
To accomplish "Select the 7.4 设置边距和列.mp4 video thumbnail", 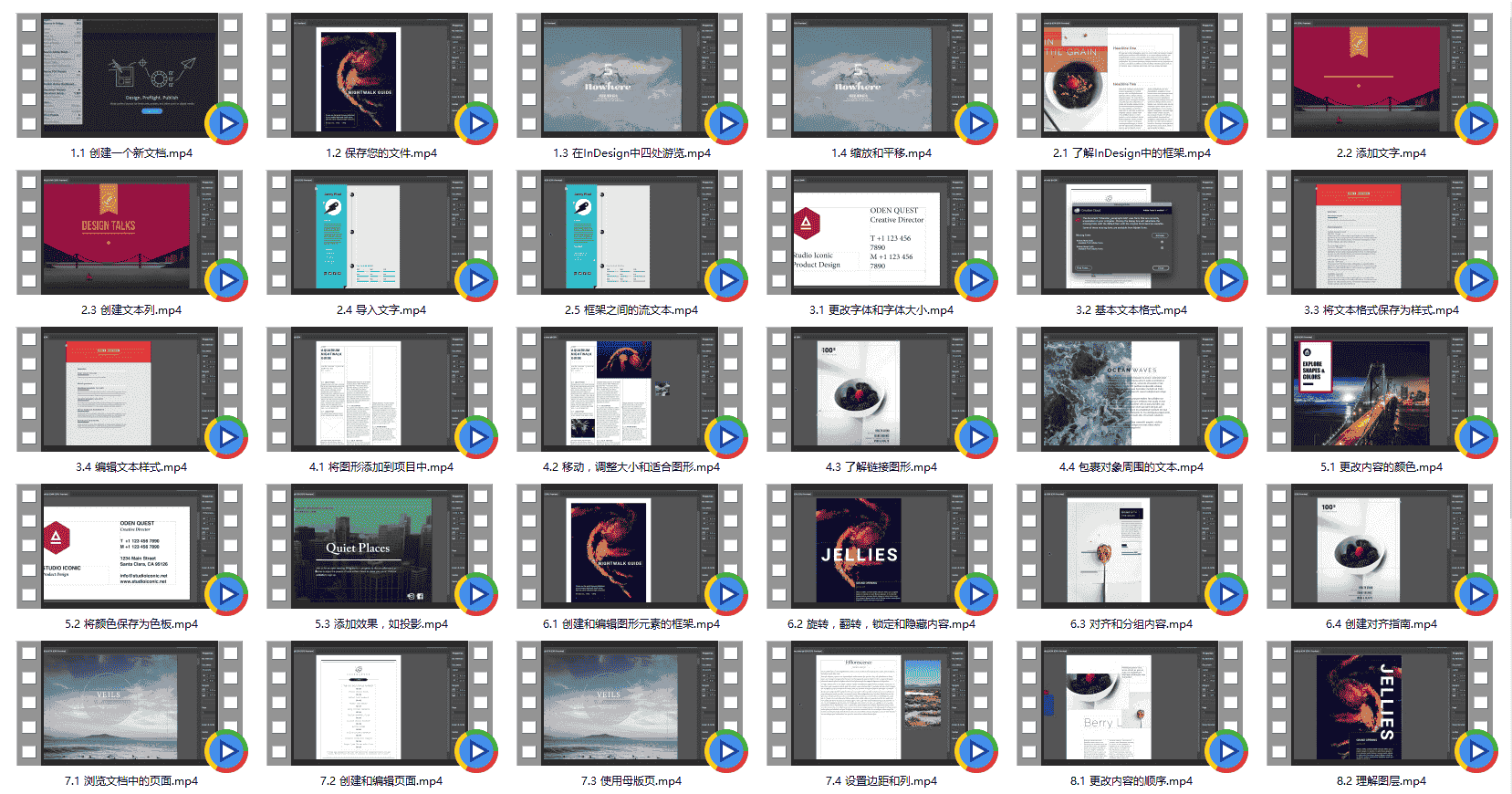I will coord(881,704).
